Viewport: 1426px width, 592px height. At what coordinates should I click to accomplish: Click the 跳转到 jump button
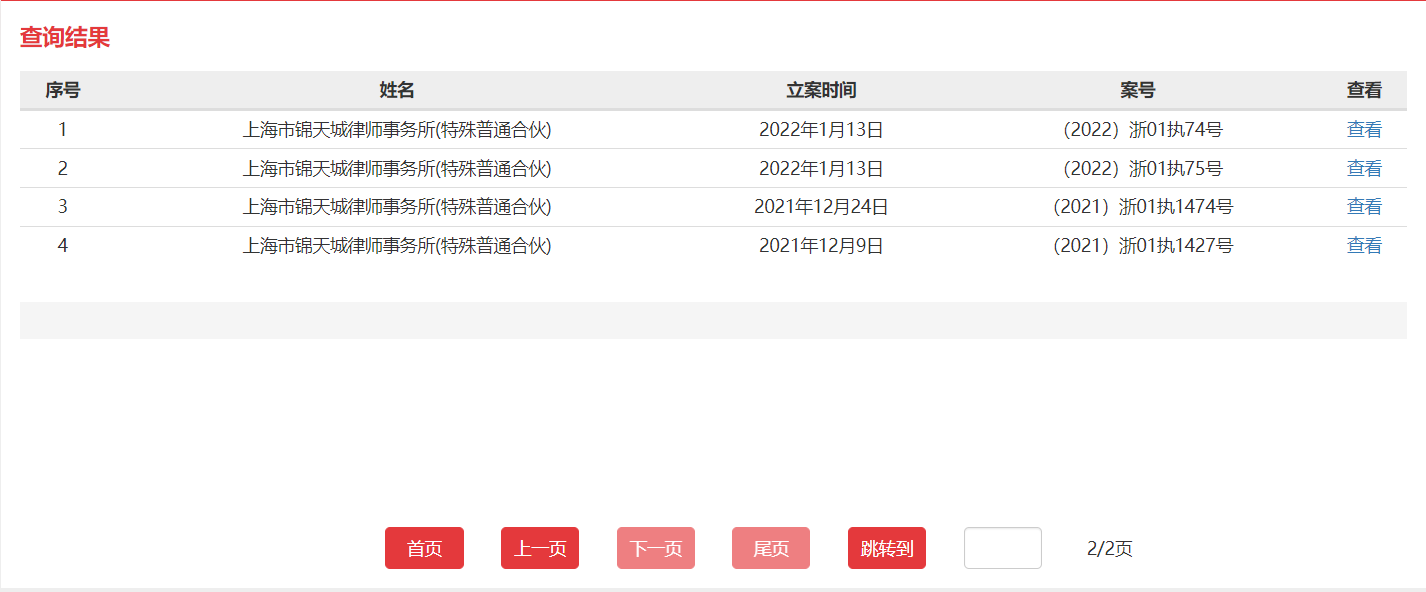click(x=887, y=548)
